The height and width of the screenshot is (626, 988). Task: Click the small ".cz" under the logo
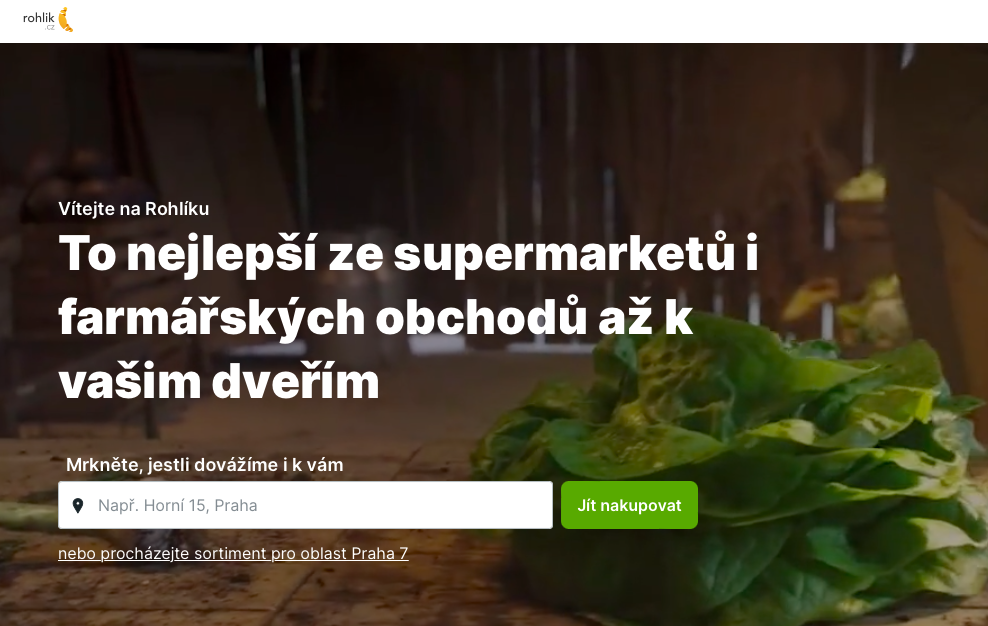point(49,27)
